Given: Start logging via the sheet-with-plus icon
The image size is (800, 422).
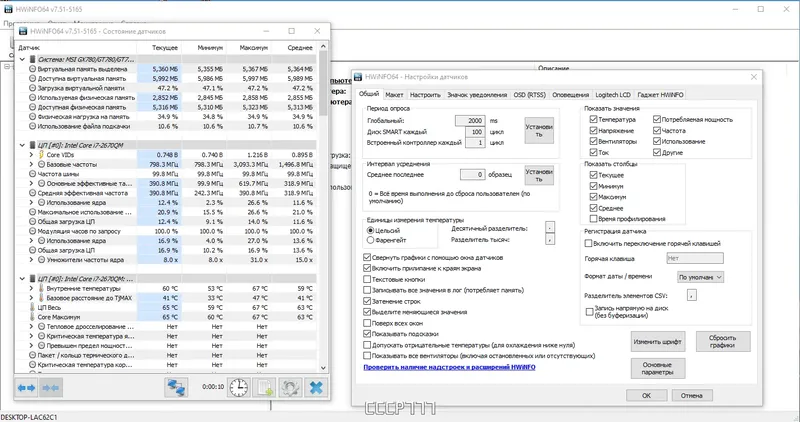Looking at the screenshot, I should pos(264,387).
